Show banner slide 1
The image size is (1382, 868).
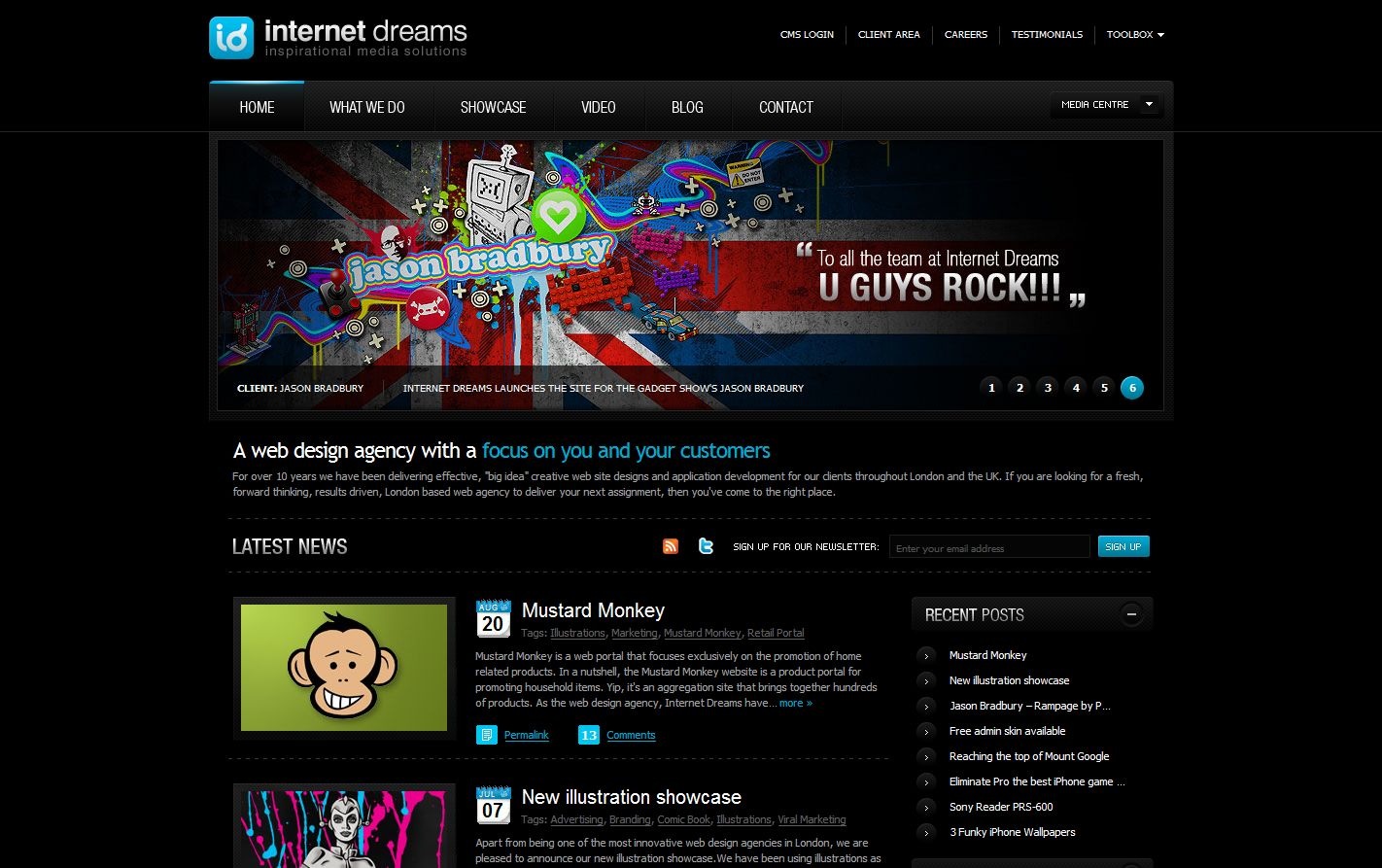pyautogui.click(x=991, y=388)
